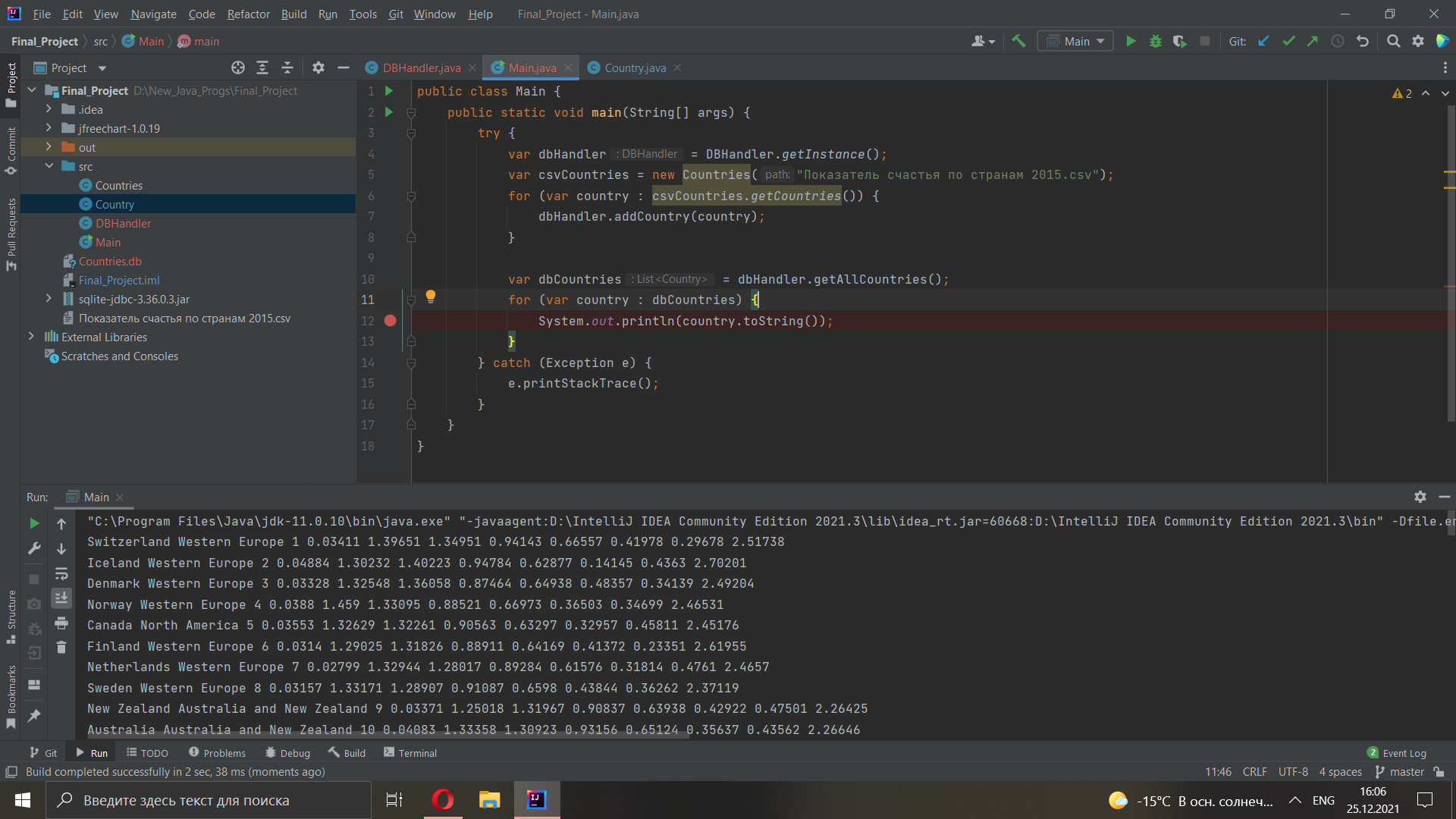The height and width of the screenshot is (819, 1456).
Task: Rerun Main in Run panel
Action: point(34,523)
